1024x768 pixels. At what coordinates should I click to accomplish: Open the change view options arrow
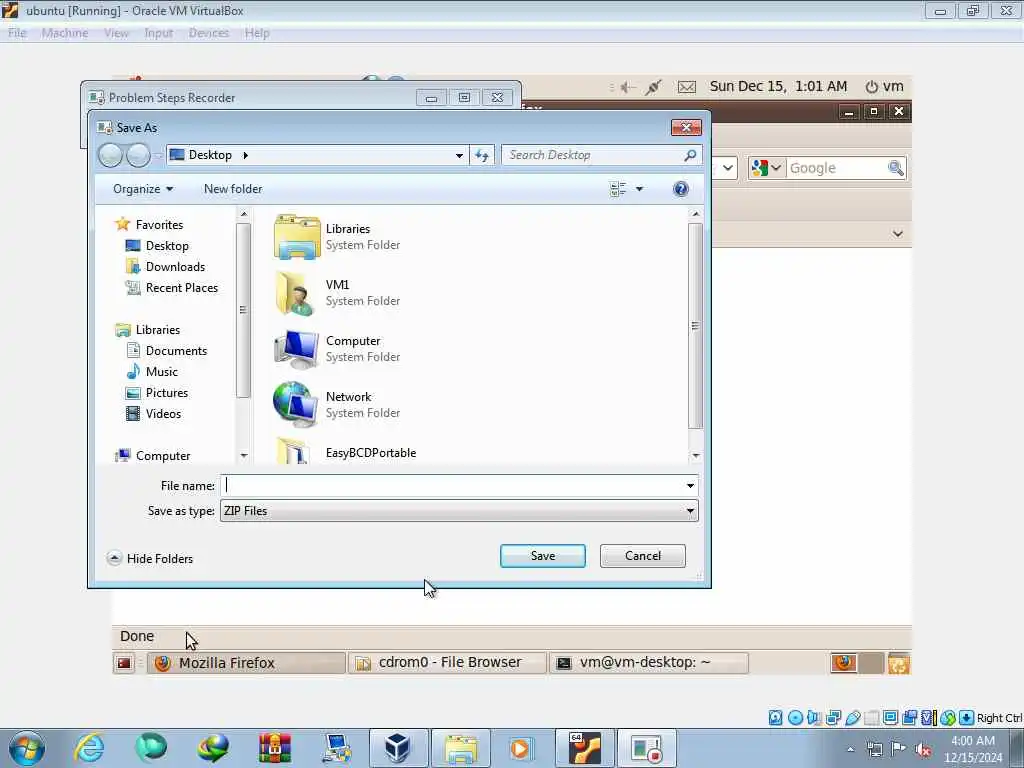point(639,189)
